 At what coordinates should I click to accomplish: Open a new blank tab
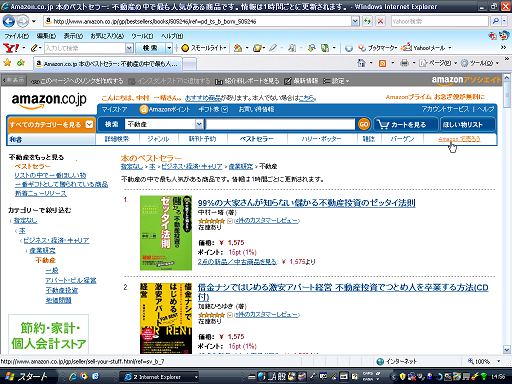coord(189,64)
